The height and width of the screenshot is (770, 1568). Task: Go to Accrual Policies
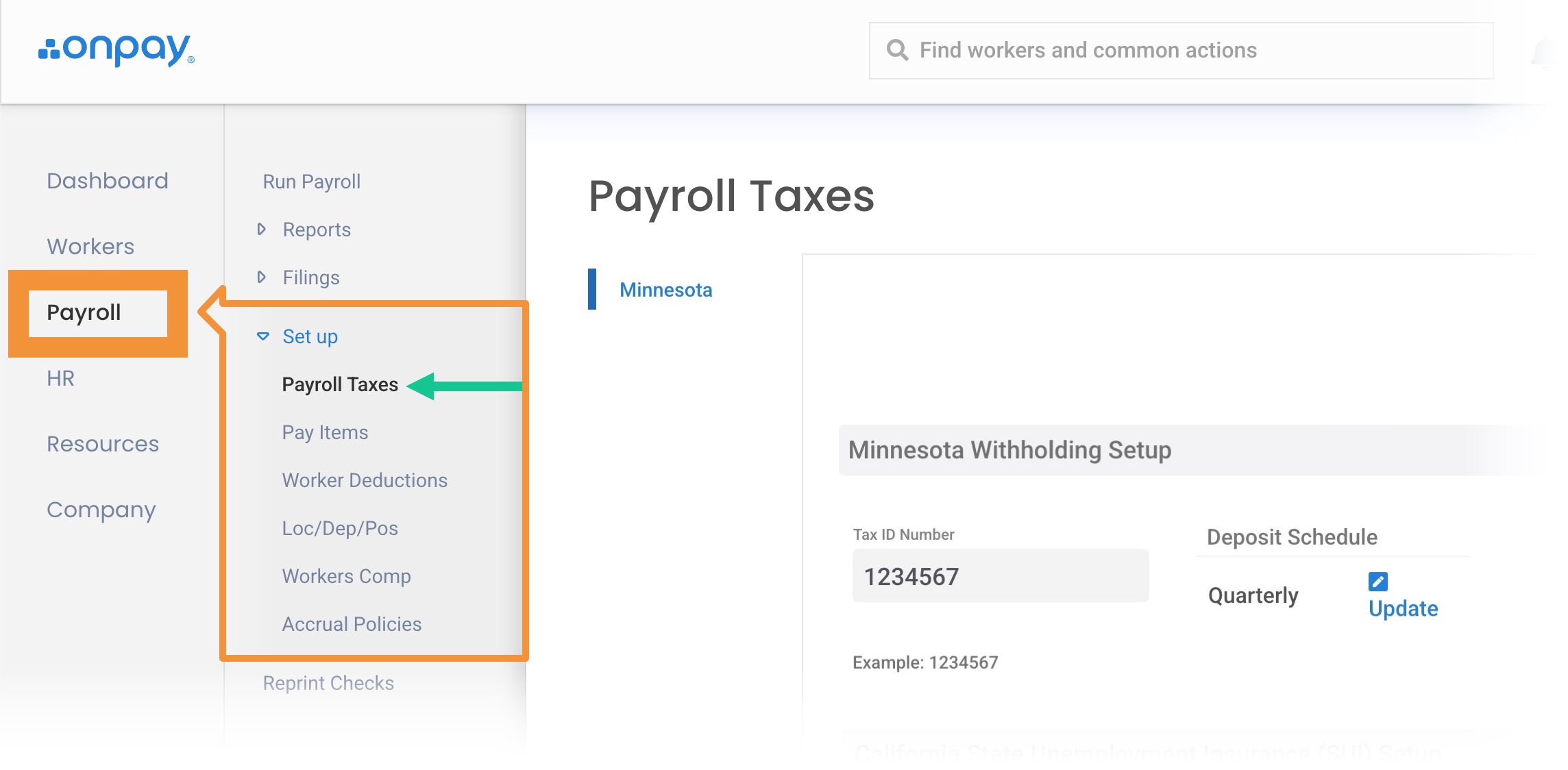[352, 624]
